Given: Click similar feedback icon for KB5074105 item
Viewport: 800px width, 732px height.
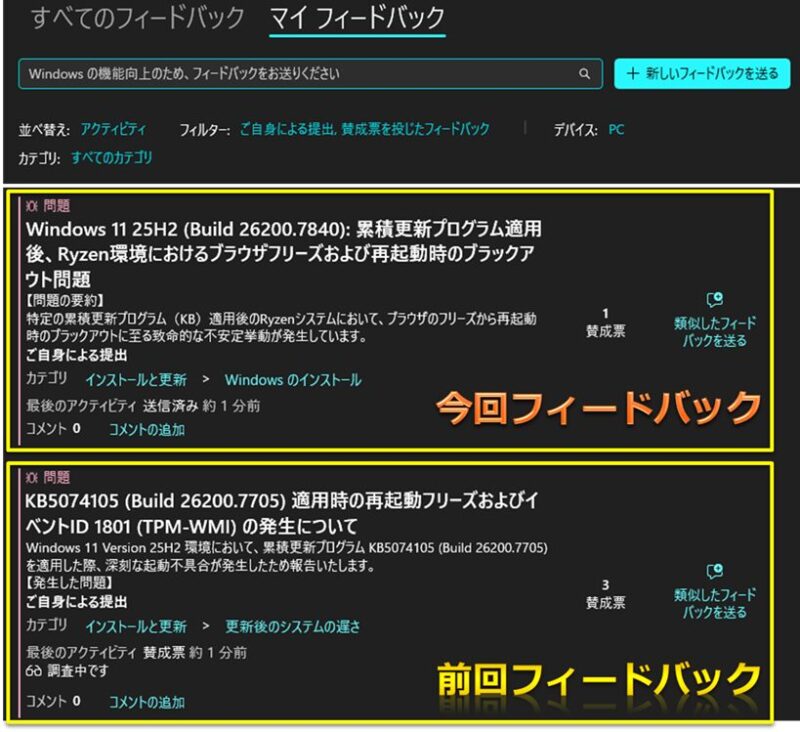Looking at the screenshot, I should [x=714, y=572].
